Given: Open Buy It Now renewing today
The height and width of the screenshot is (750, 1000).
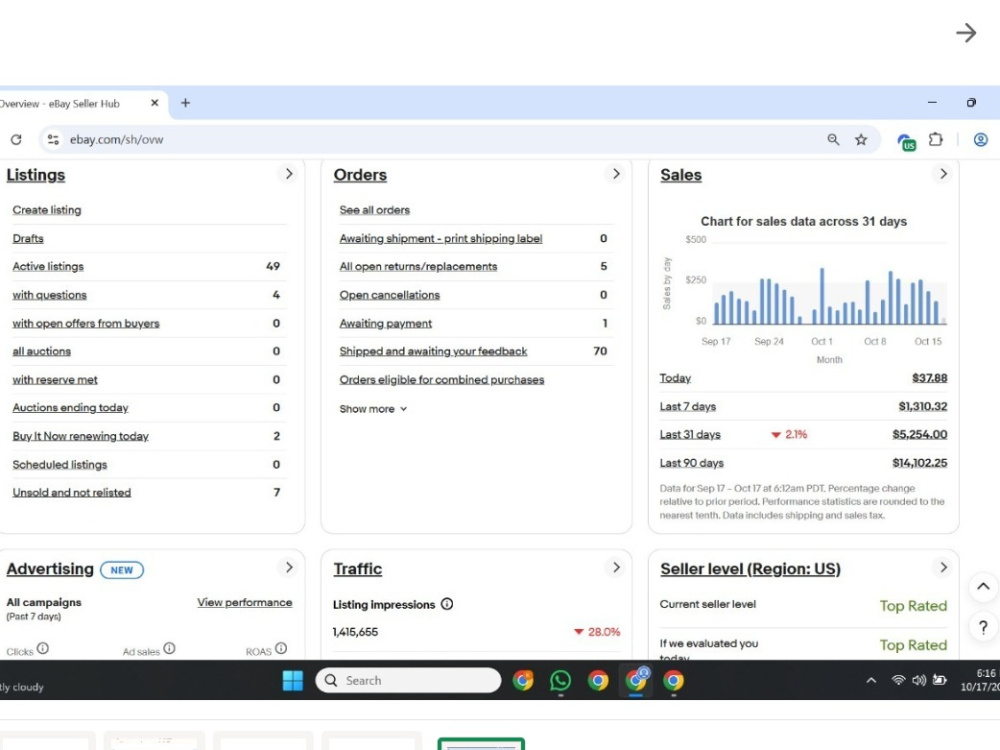Looking at the screenshot, I should (80, 436).
